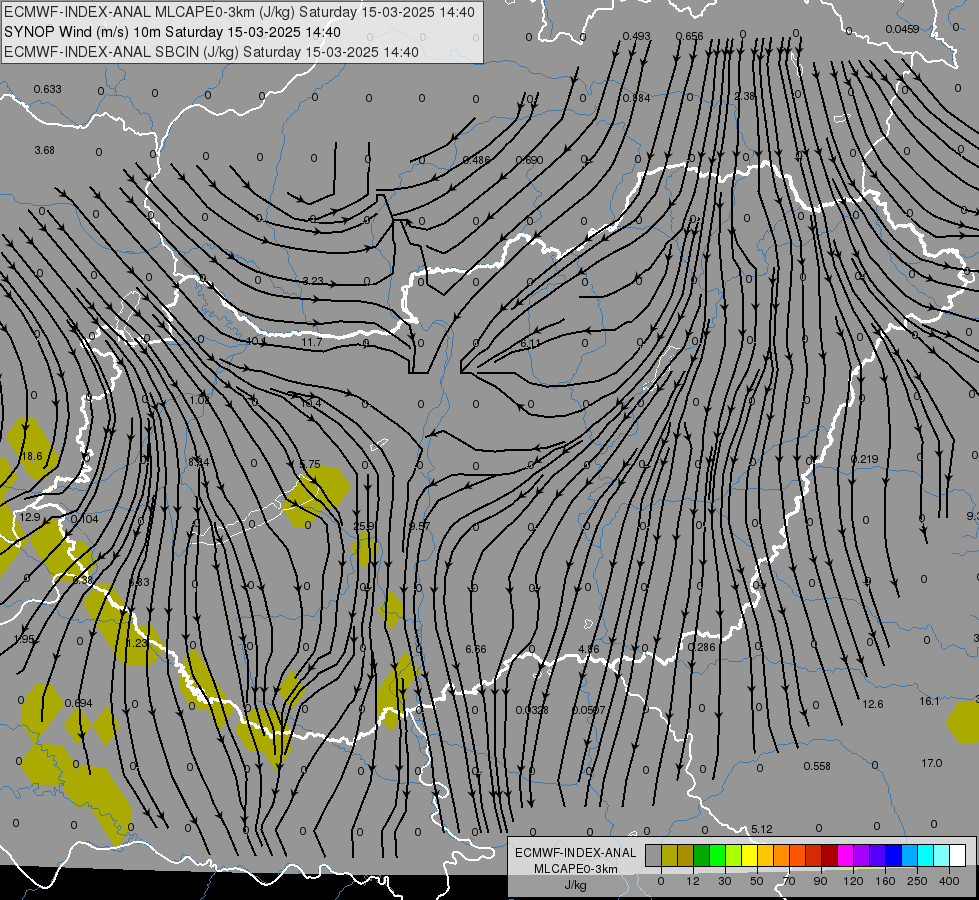Click the legend scale value 70

point(789,881)
